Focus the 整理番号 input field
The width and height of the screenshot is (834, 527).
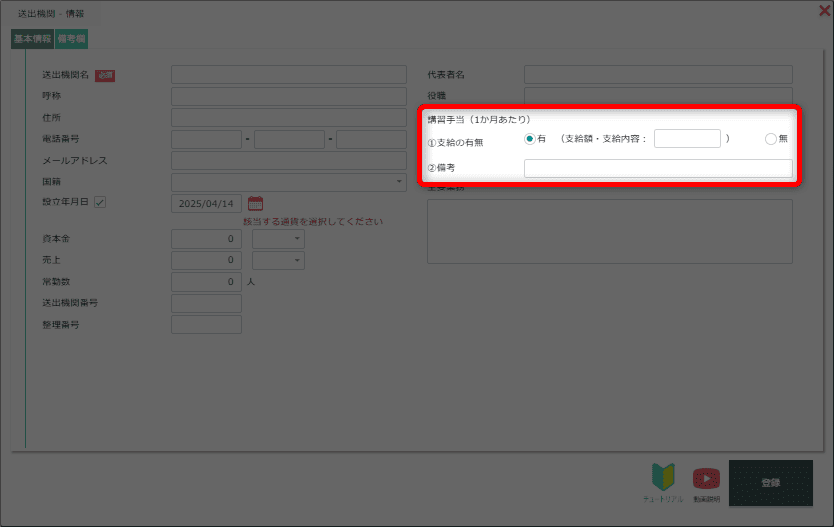[x=206, y=324]
